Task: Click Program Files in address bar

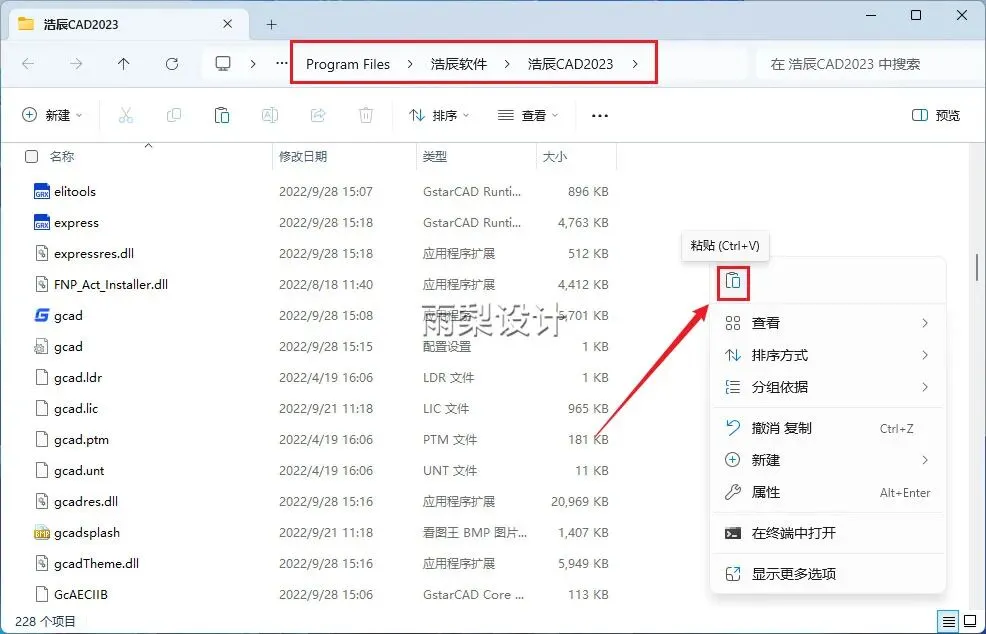Action: (348, 64)
